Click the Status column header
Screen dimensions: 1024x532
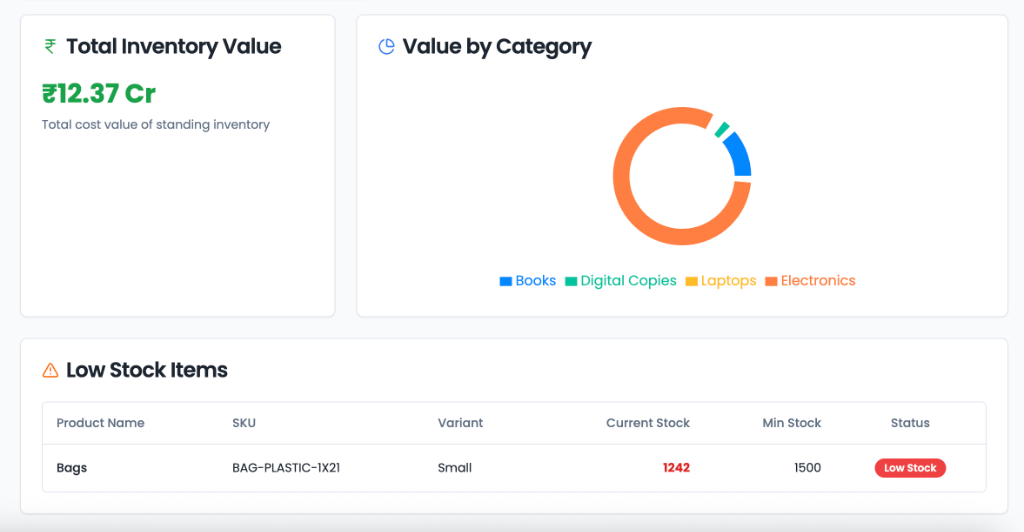tap(910, 423)
